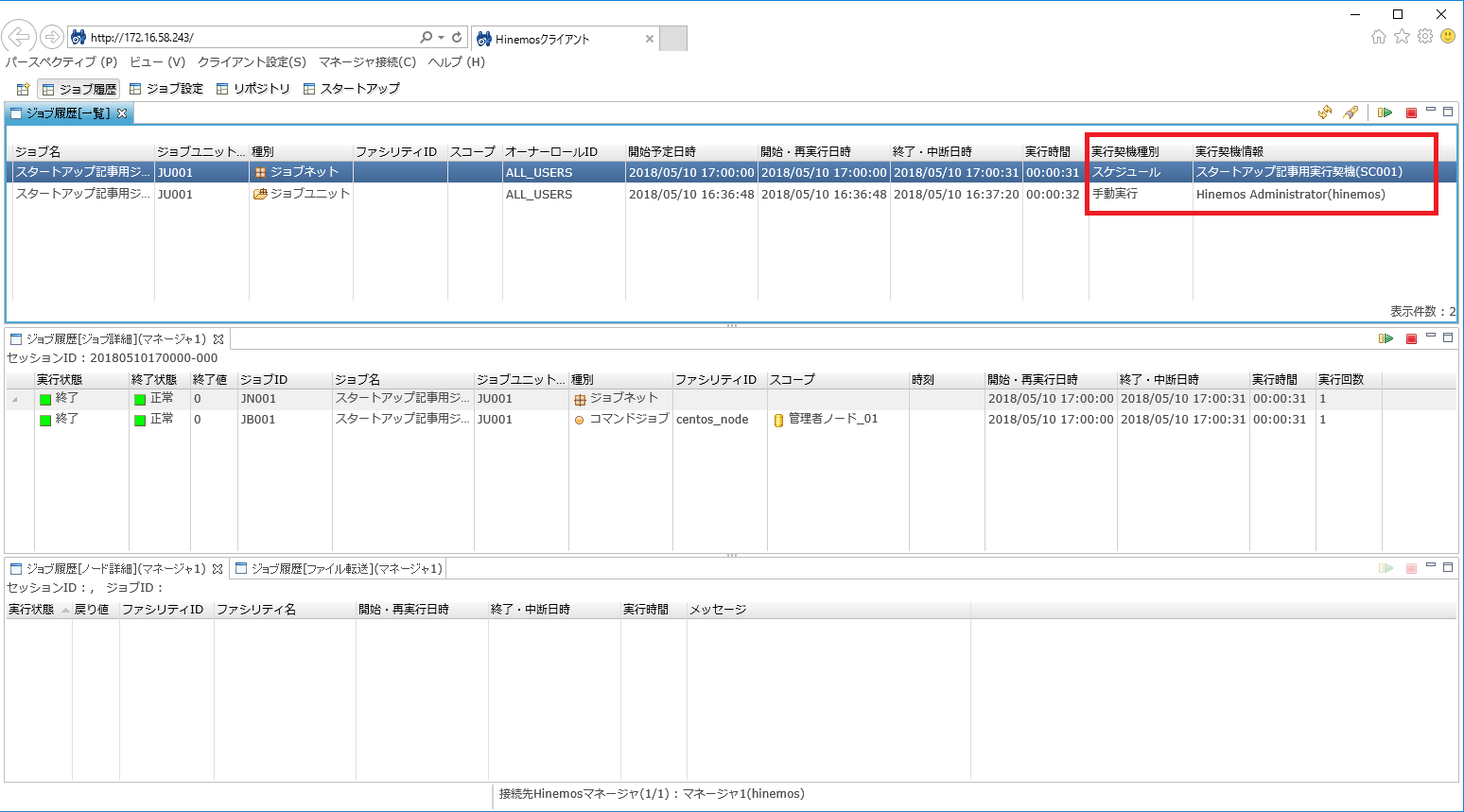The height and width of the screenshot is (812, 1464).
Task: Close the ジョブ履歴[ノード詳細] tab
Action: point(218,569)
